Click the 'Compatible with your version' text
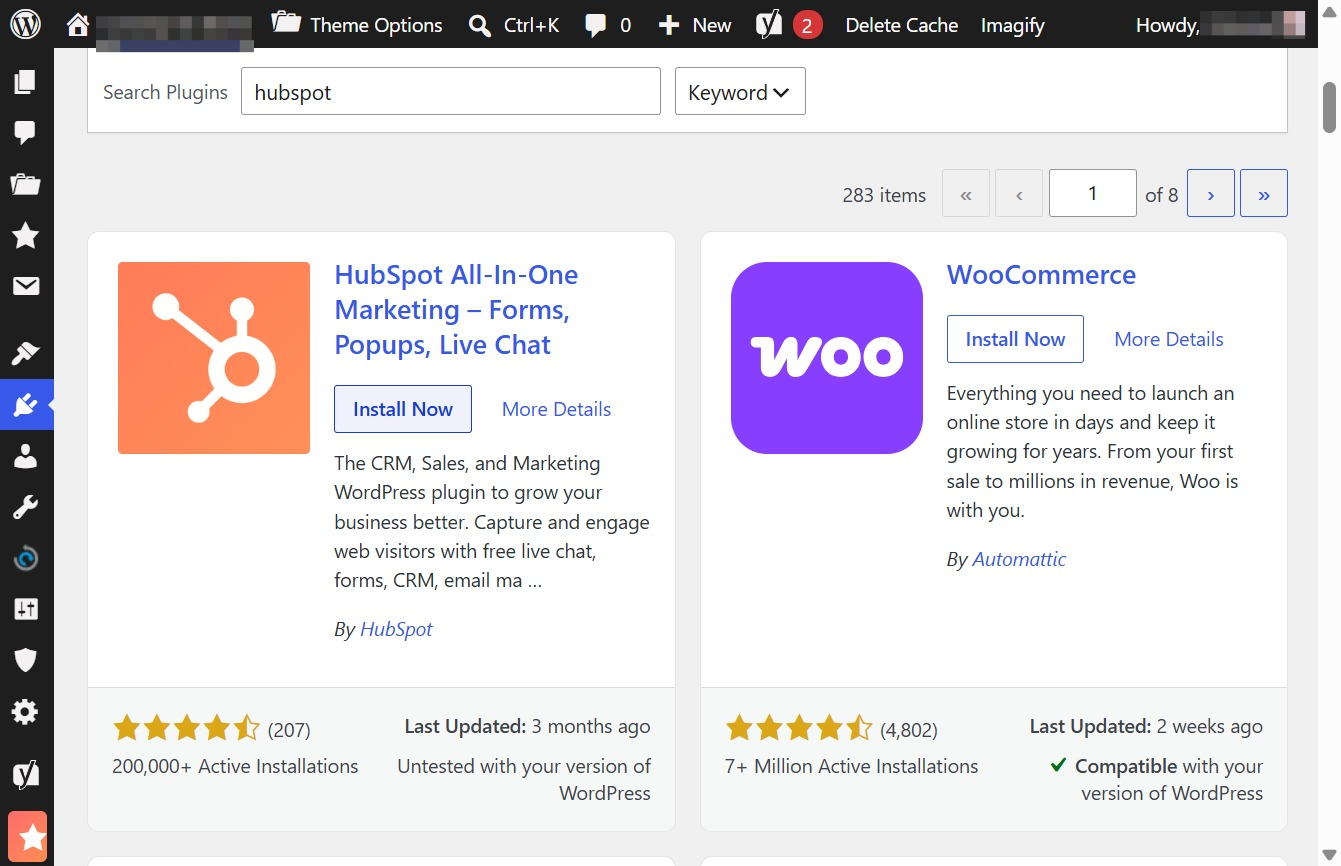Image resolution: width=1341 pixels, height=866 pixels. (1157, 780)
